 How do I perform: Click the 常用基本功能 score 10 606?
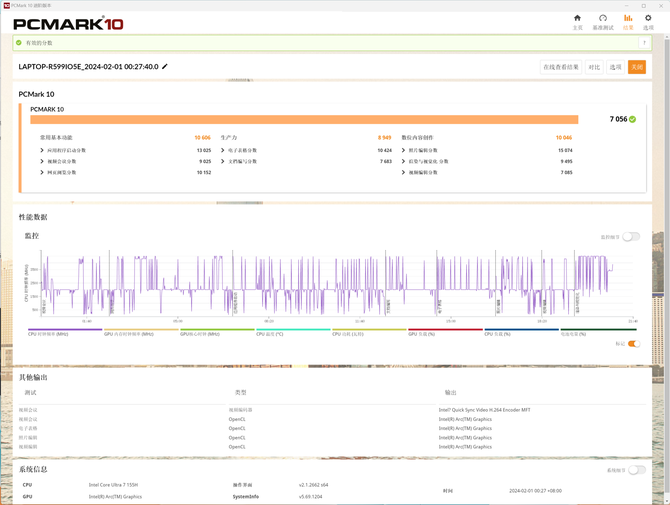pos(203,138)
